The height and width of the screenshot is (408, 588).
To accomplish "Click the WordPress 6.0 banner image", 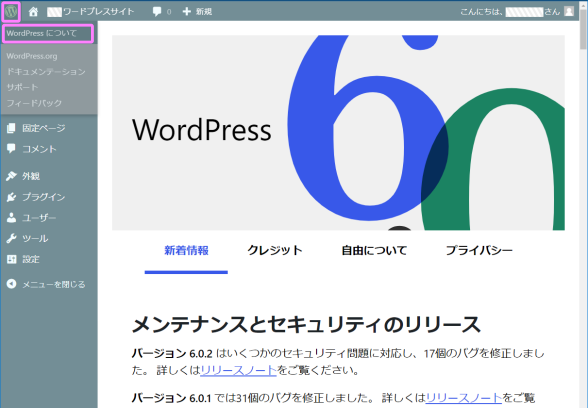I will pos(338,133).
